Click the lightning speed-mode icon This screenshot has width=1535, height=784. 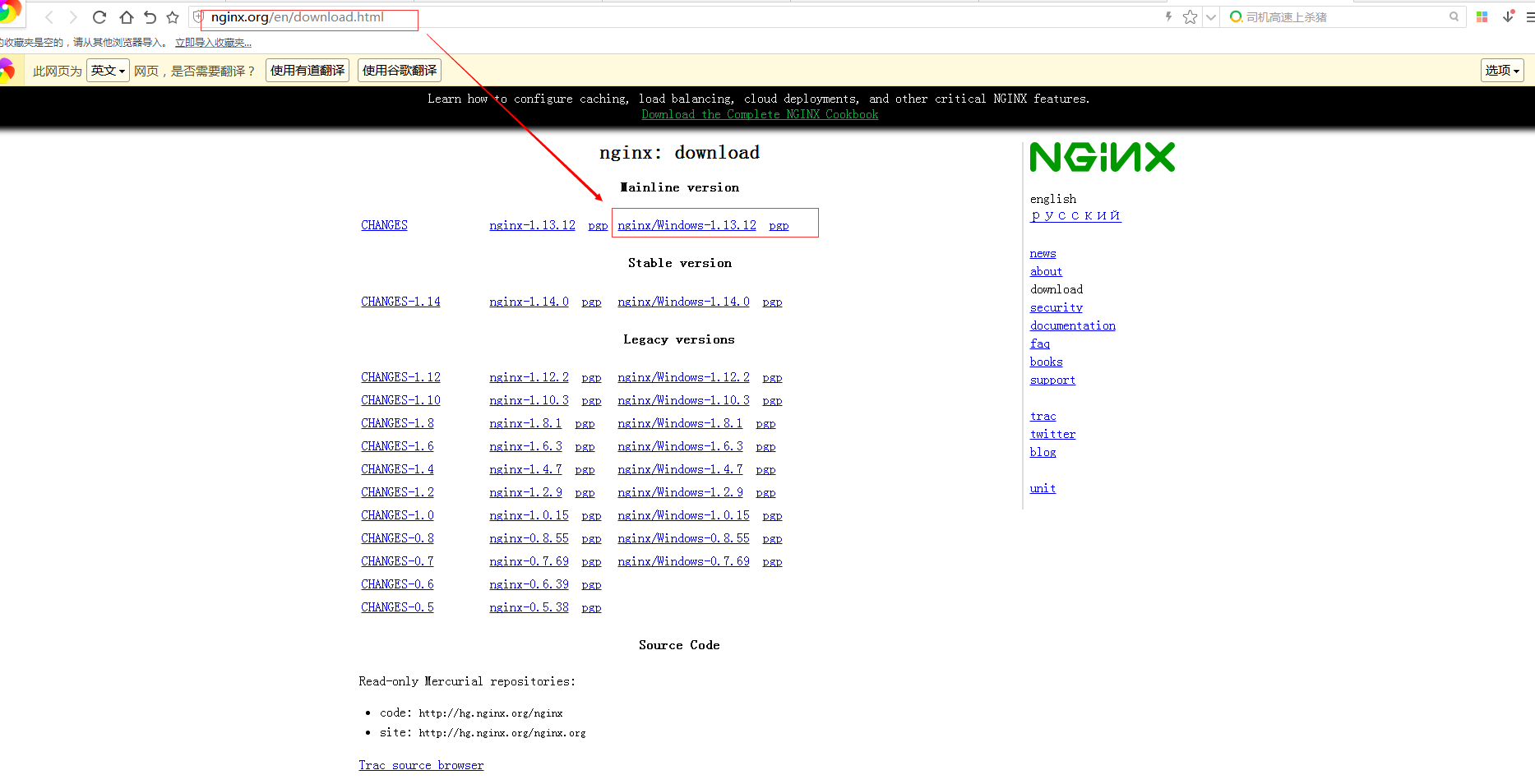click(x=1168, y=16)
